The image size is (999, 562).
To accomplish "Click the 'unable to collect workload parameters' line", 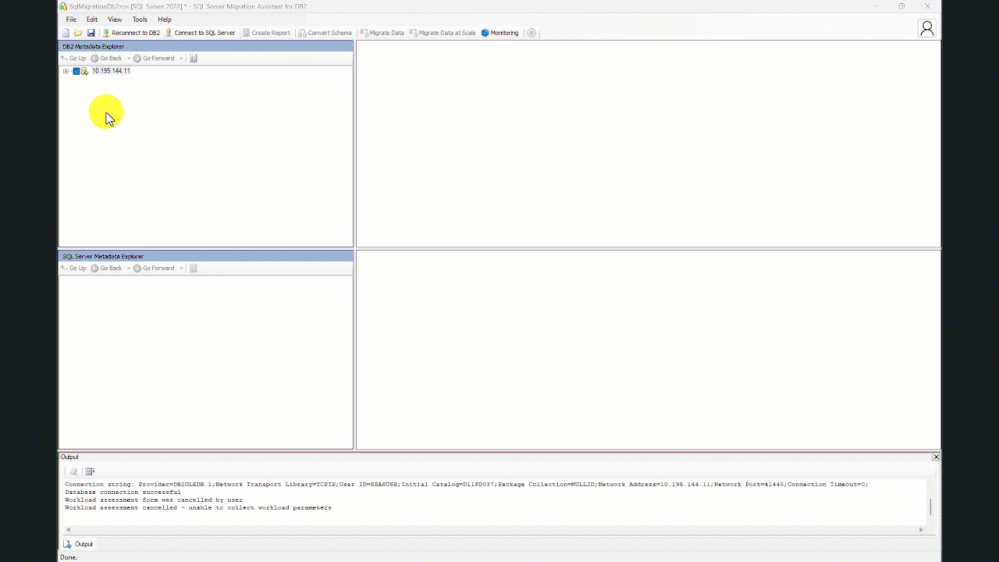I will (x=198, y=508).
